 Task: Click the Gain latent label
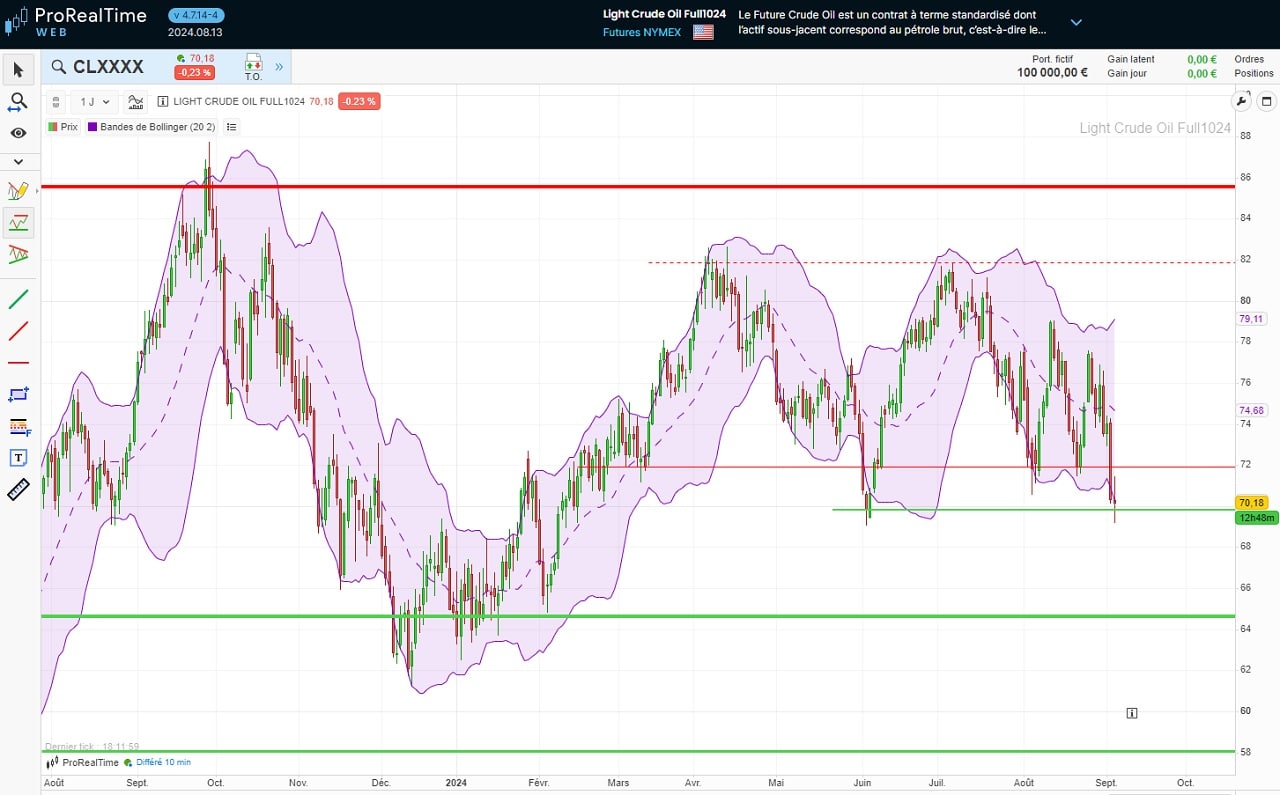1131,59
